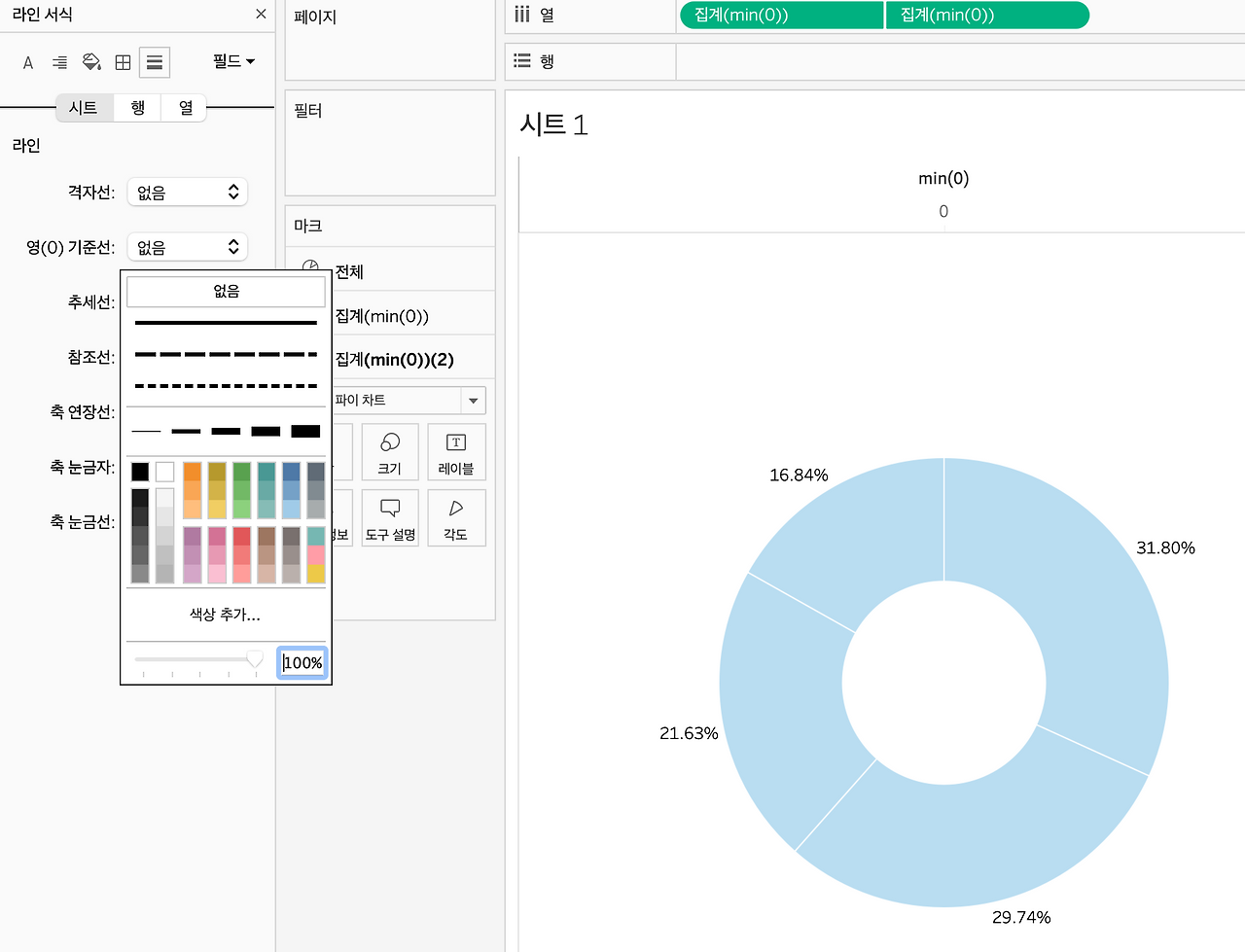This screenshot has width=1245, height=952.
Task: Open the Font format icon (A)
Action: 28,62
